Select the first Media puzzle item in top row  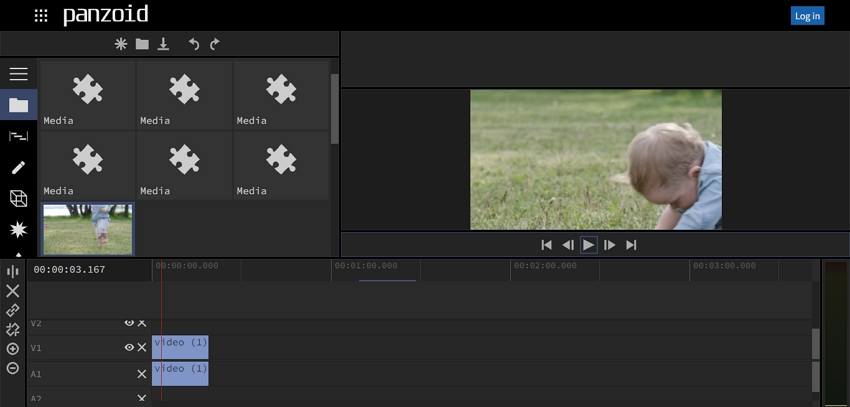tap(87, 95)
